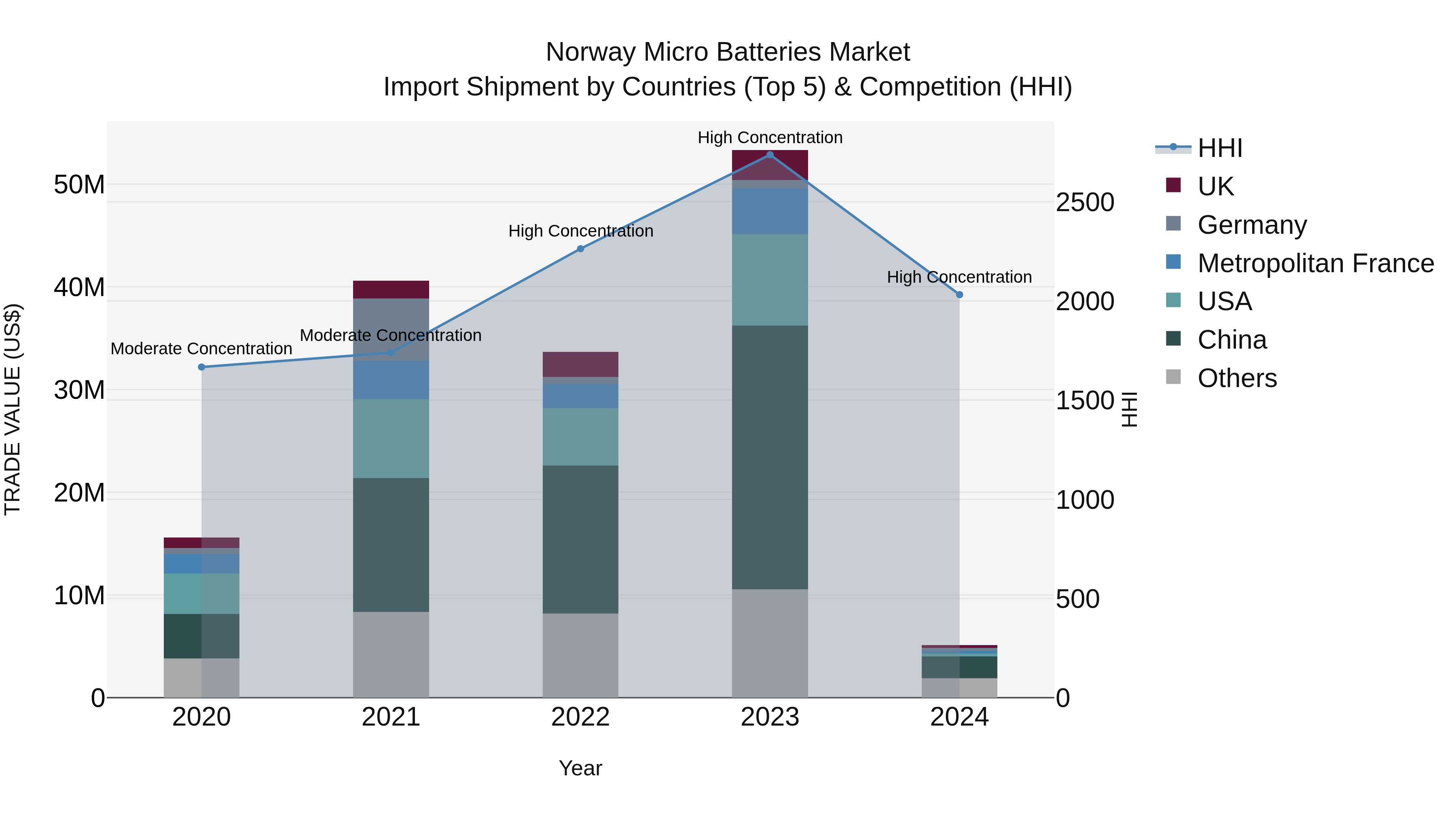Click the UK dark red legend swatch

pyautogui.click(x=1173, y=185)
